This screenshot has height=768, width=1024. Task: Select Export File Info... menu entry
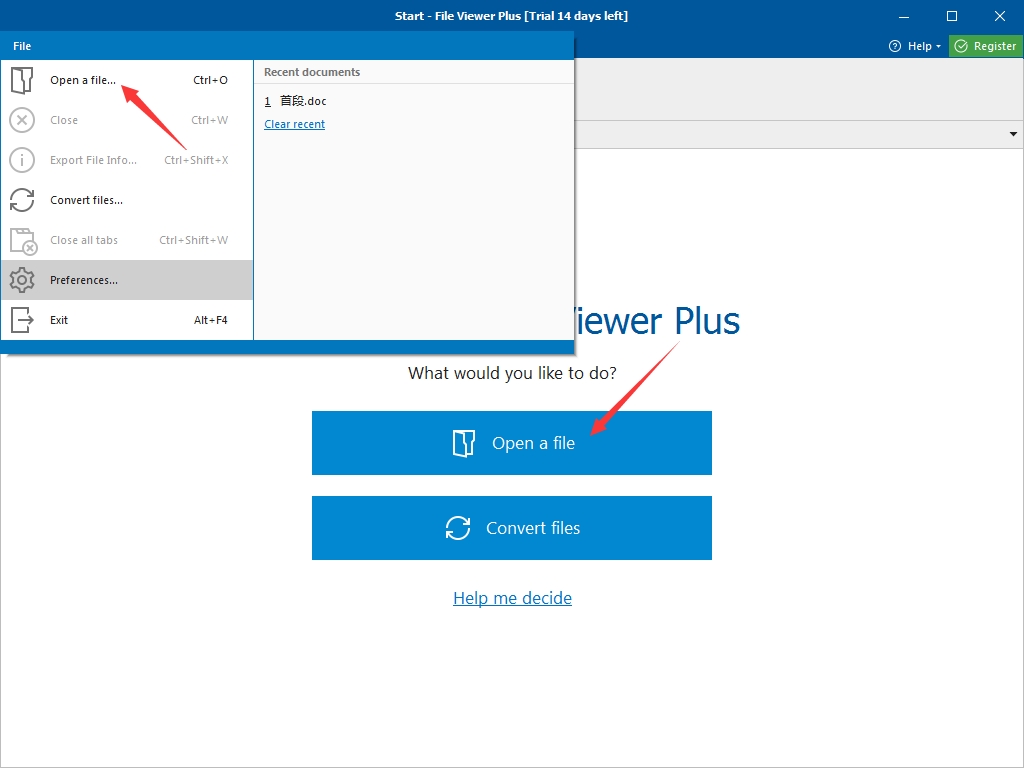pos(127,160)
